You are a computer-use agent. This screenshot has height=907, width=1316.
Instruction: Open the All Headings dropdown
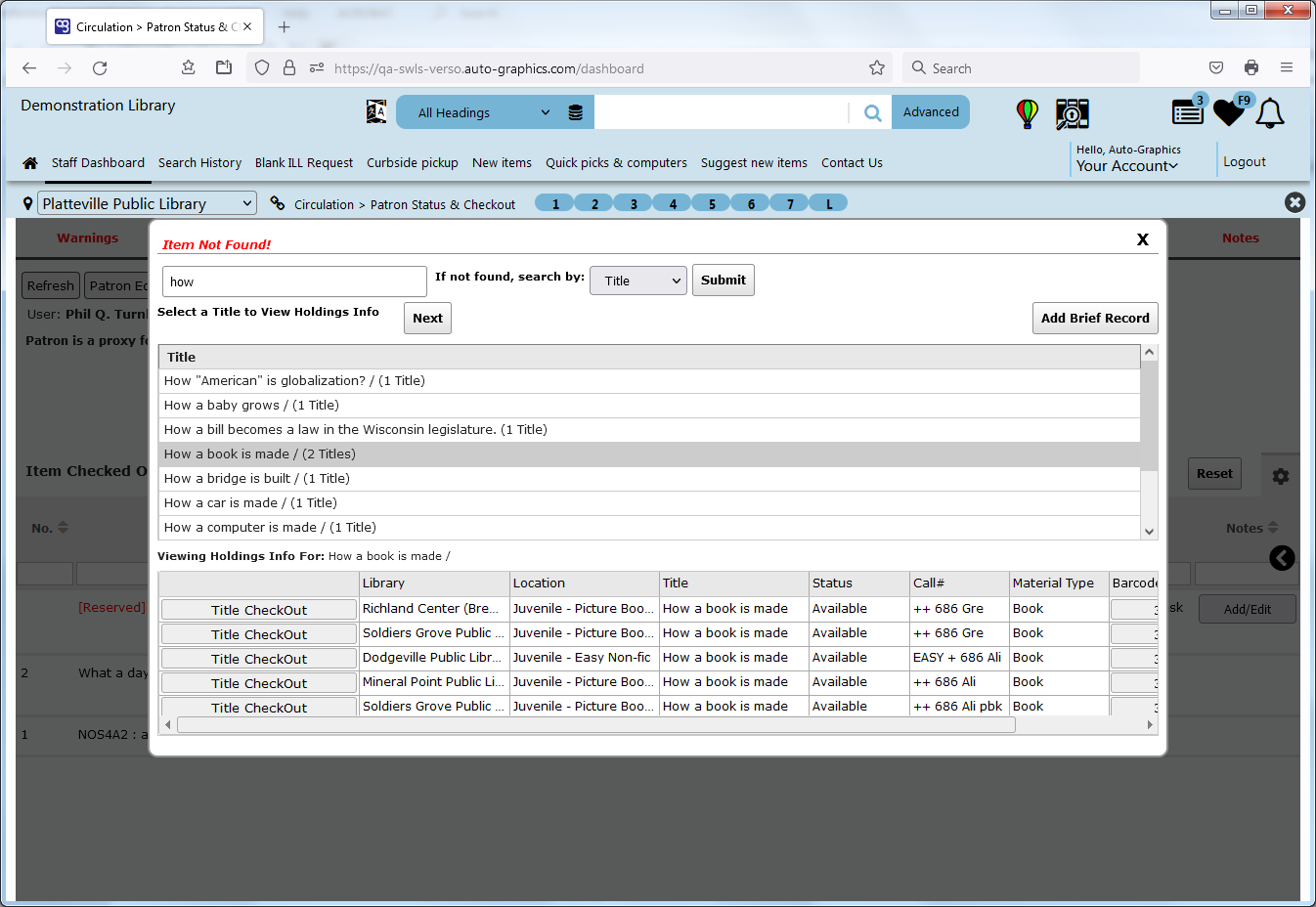(x=484, y=112)
